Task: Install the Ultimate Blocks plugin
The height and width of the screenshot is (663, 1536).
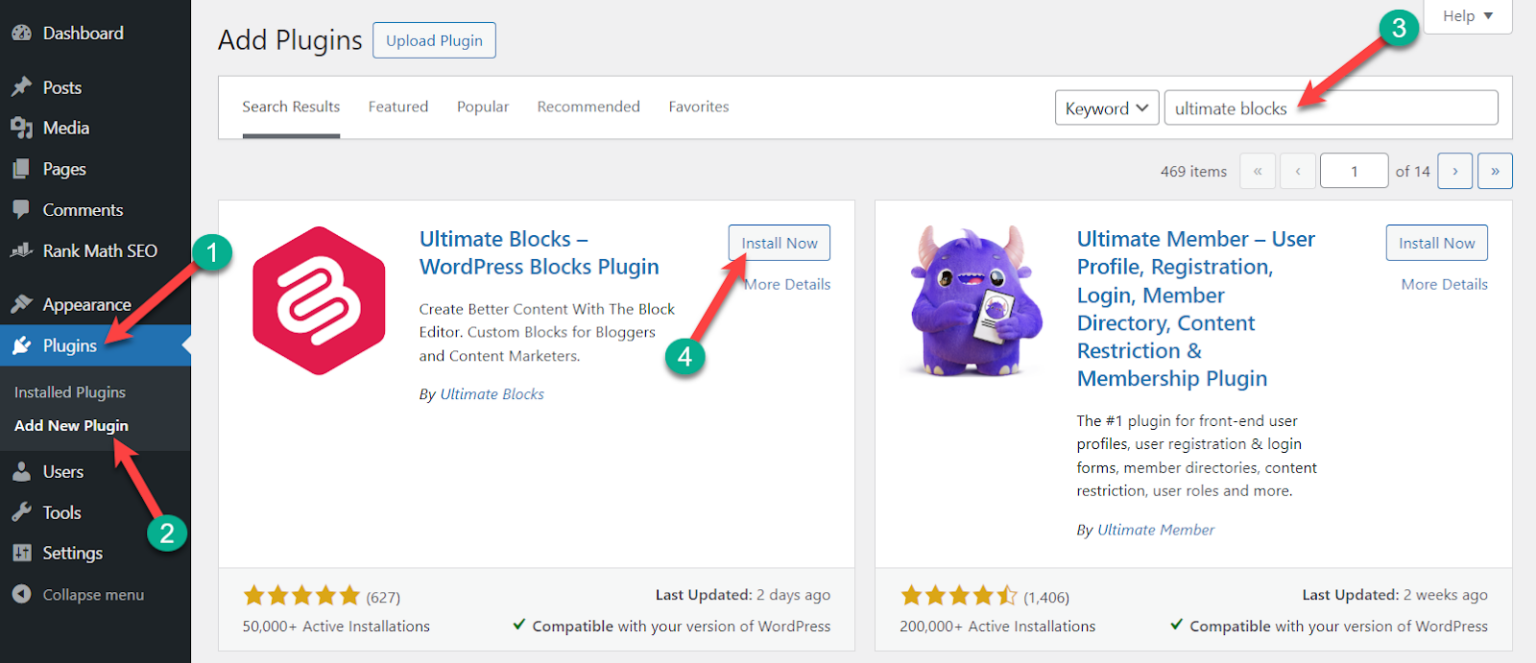Action: pos(779,243)
